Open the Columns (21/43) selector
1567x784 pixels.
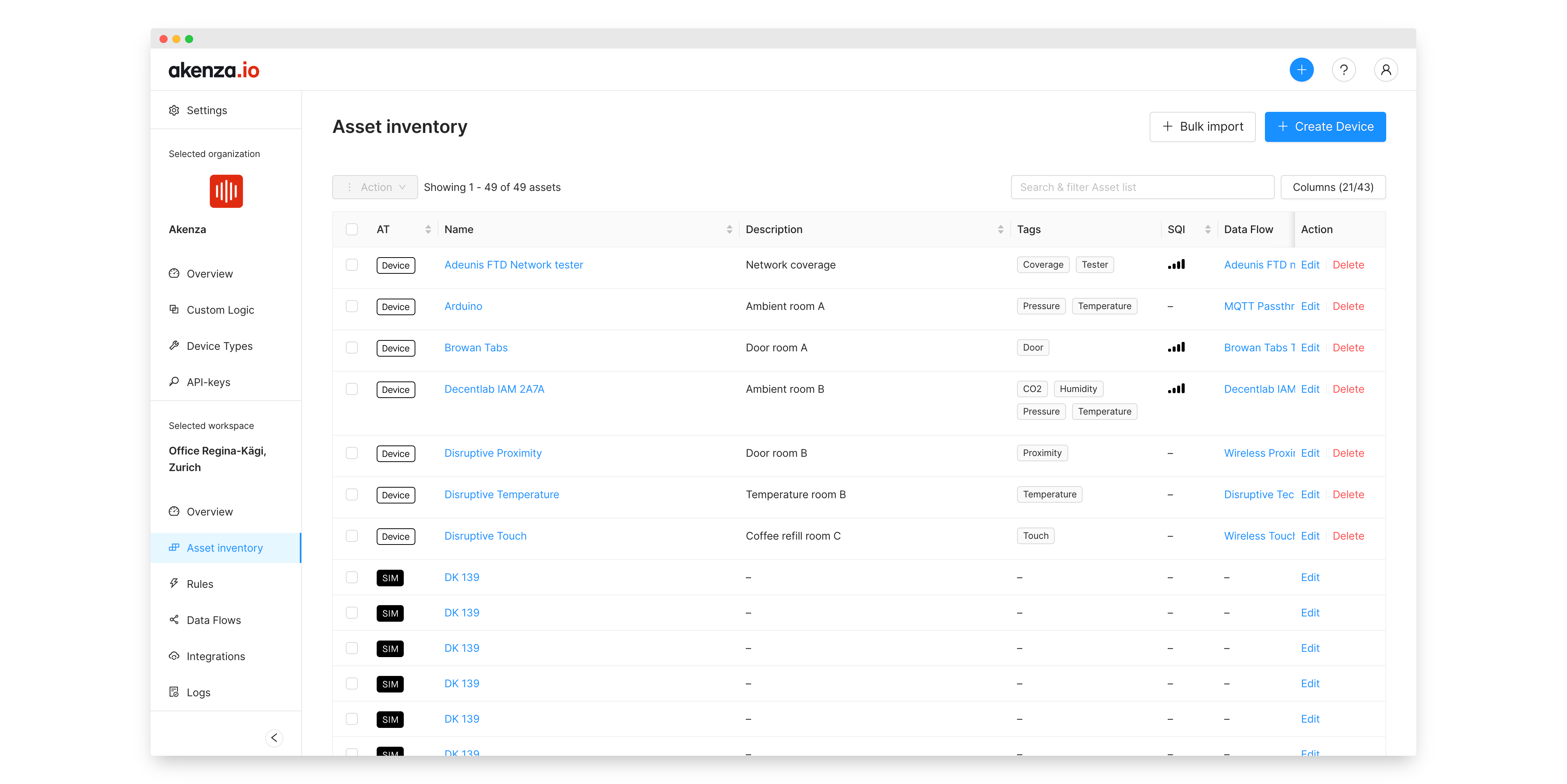coord(1333,187)
